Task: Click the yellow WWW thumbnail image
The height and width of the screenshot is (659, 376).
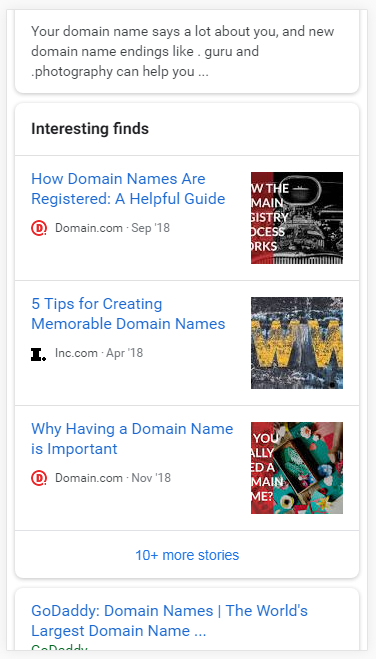Action: pyautogui.click(x=297, y=343)
